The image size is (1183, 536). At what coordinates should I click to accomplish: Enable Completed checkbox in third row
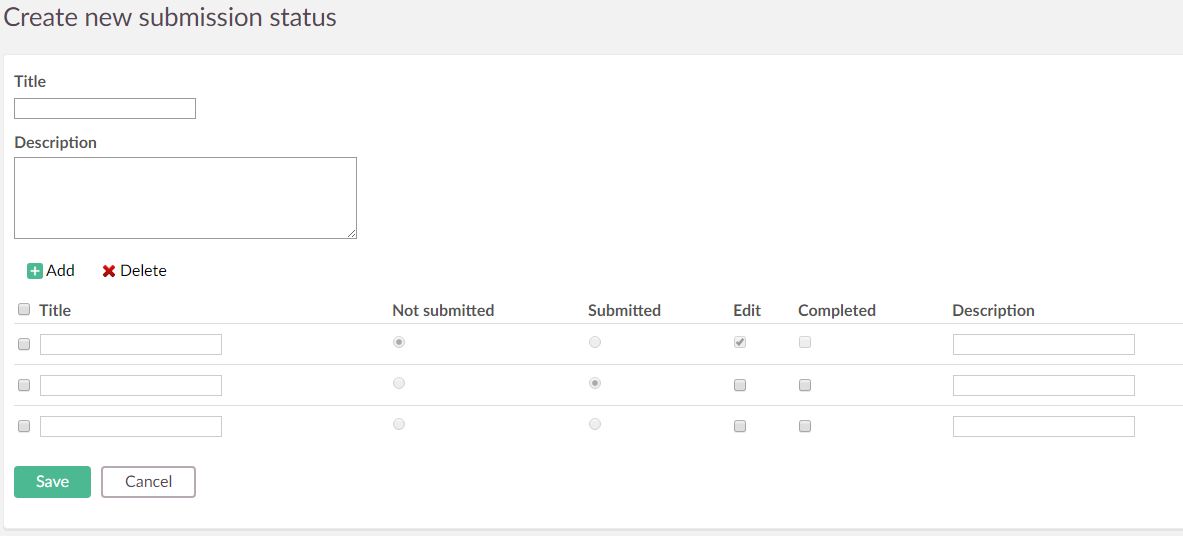pos(805,426)
